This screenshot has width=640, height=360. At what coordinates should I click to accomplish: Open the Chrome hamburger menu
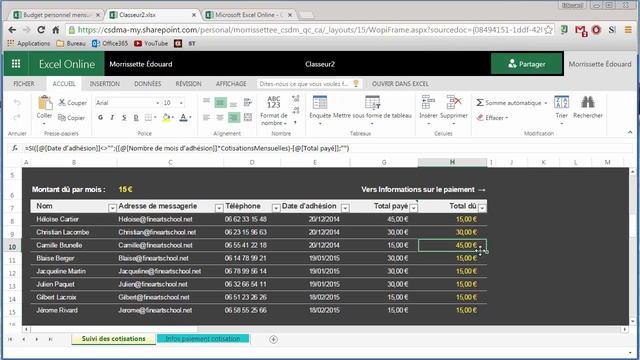pyautogui.click(x=628, y=30)
